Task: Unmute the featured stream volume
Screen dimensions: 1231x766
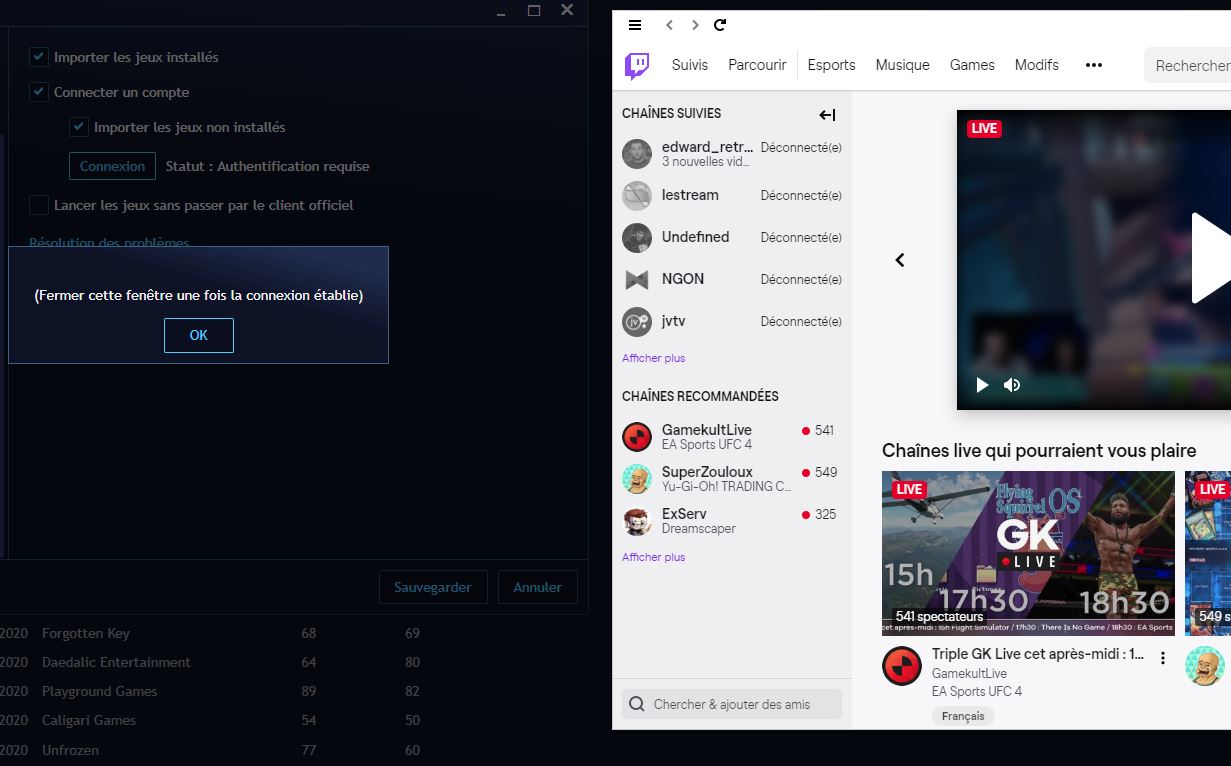Action: tap(1012, 384)
